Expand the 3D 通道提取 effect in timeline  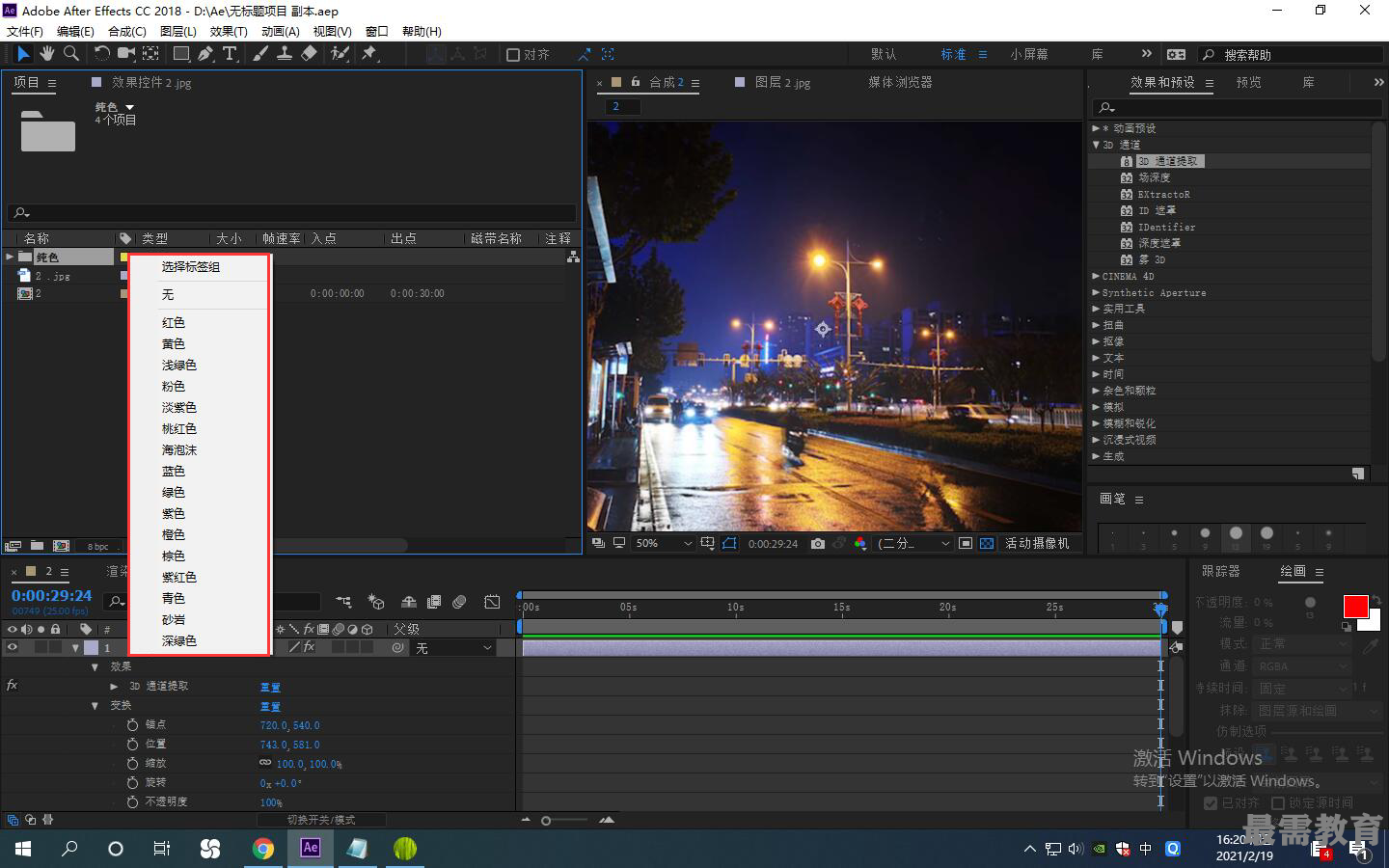pos(114,687)
